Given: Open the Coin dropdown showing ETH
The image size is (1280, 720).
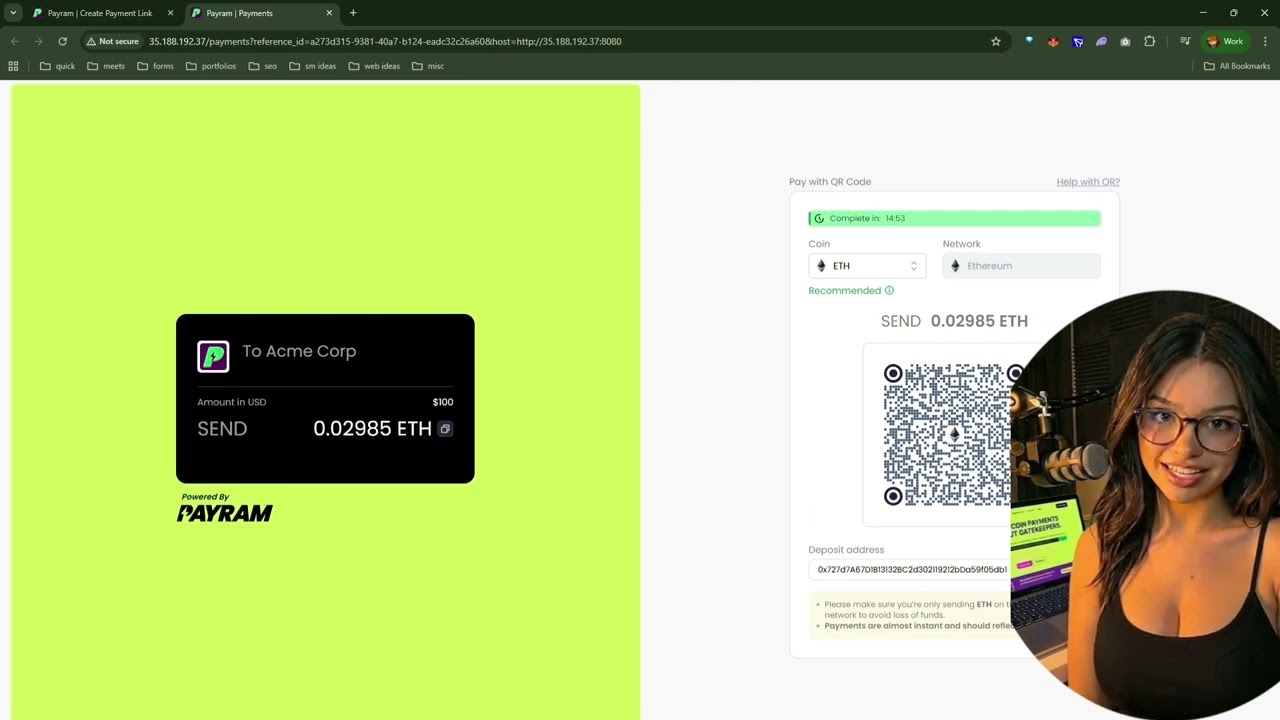Looking at the screenshot, I should pyautogui.click(x=867, y=266).
